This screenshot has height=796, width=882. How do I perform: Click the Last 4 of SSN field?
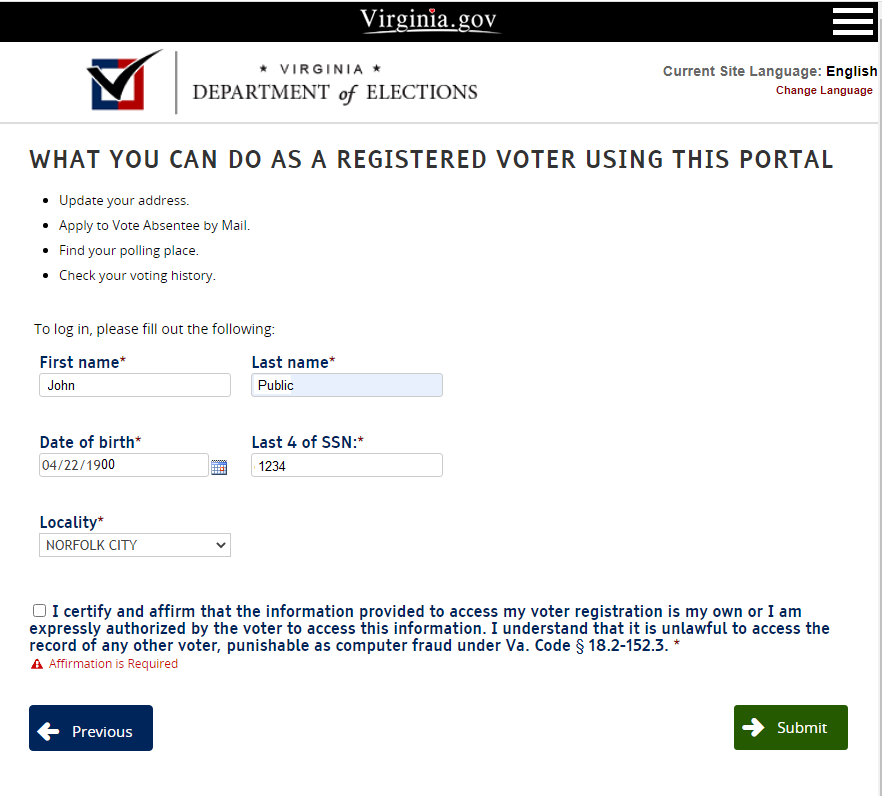[x=346, y=465]
